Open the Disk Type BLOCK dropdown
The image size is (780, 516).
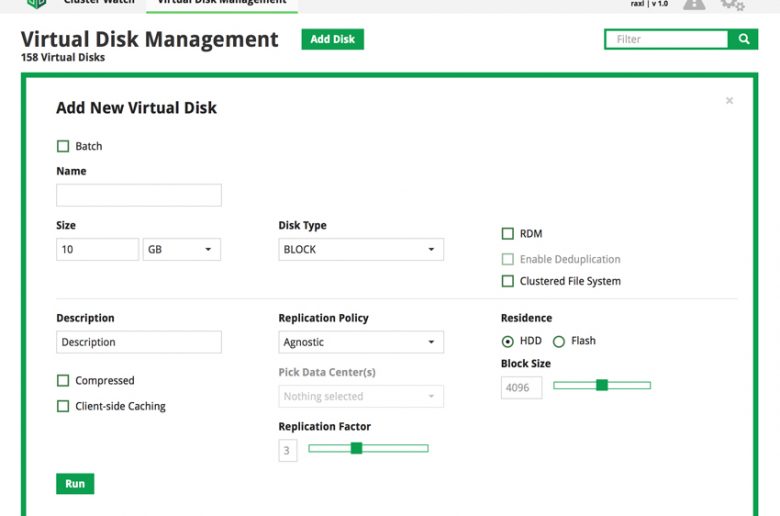(x=361, y=249)
